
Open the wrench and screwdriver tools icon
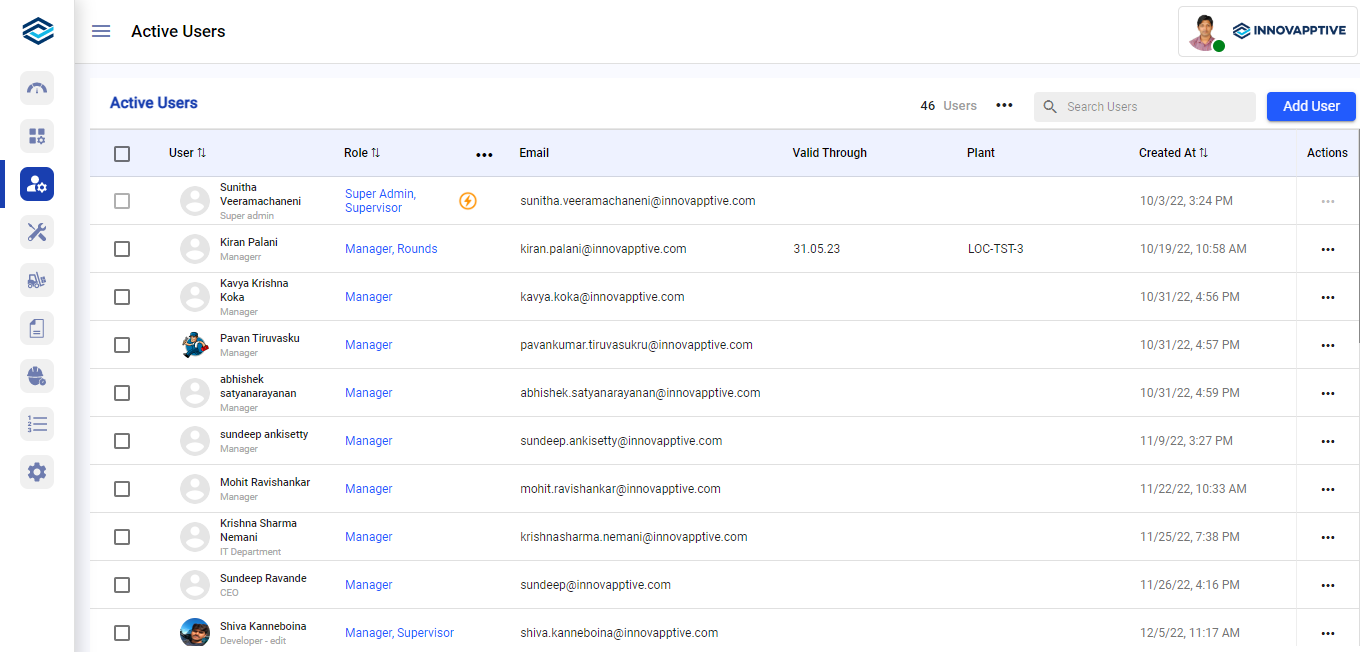(x=37, y=232)
